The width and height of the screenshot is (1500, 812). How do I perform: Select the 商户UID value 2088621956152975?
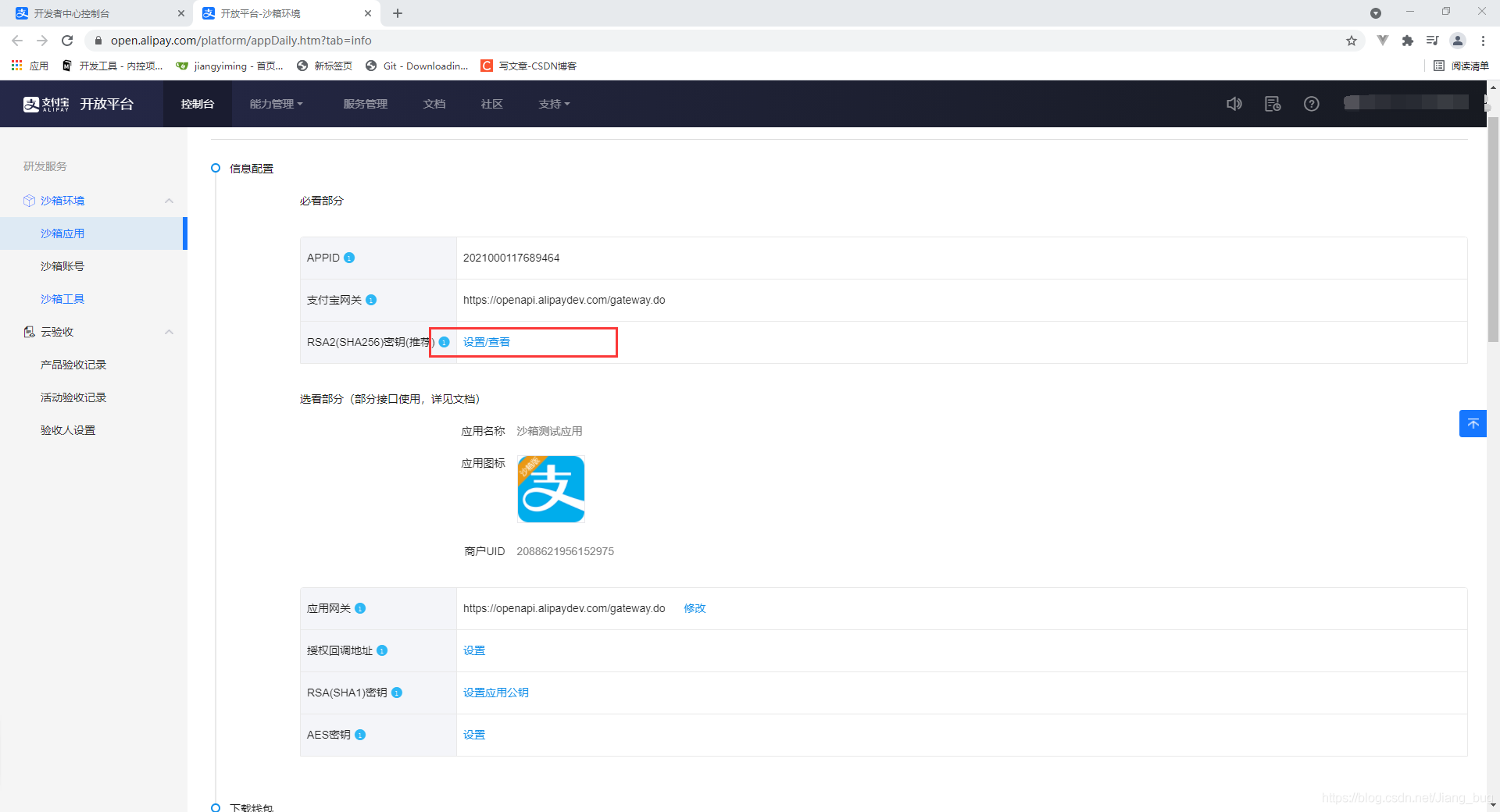tap(565, 551)
